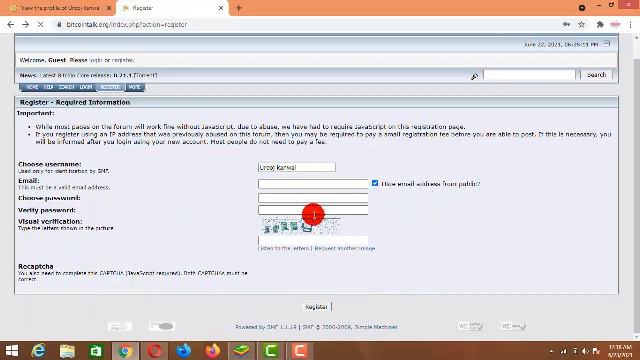
Task: Open the REGISTER forum menu tab
Action: point(110,87)
